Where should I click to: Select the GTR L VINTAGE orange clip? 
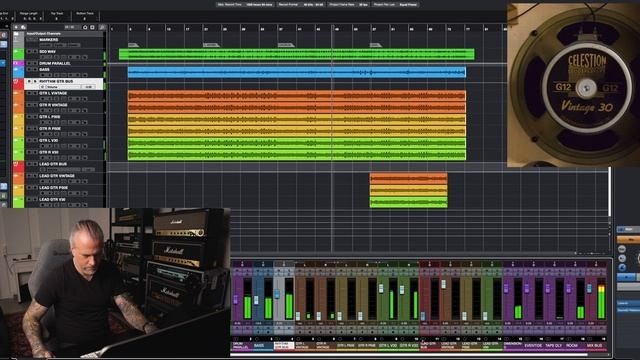[297, 96]
